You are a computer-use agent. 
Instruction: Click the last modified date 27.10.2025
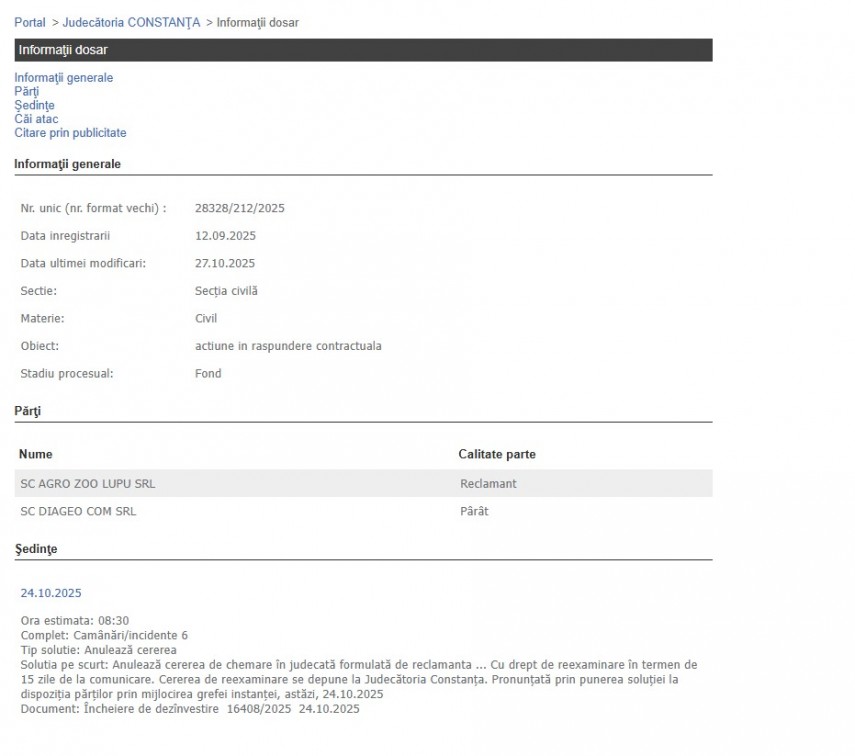click(225, 264)
